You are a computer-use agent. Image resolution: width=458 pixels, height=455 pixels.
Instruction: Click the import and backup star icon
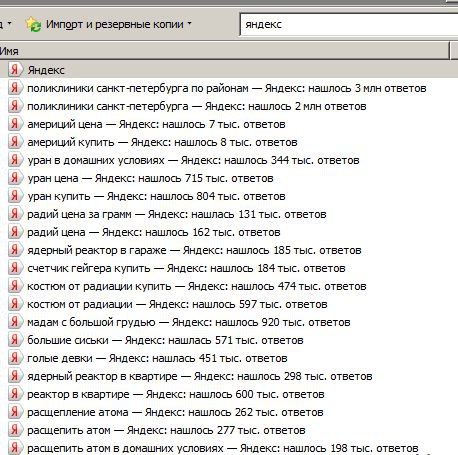pos(33,25)
